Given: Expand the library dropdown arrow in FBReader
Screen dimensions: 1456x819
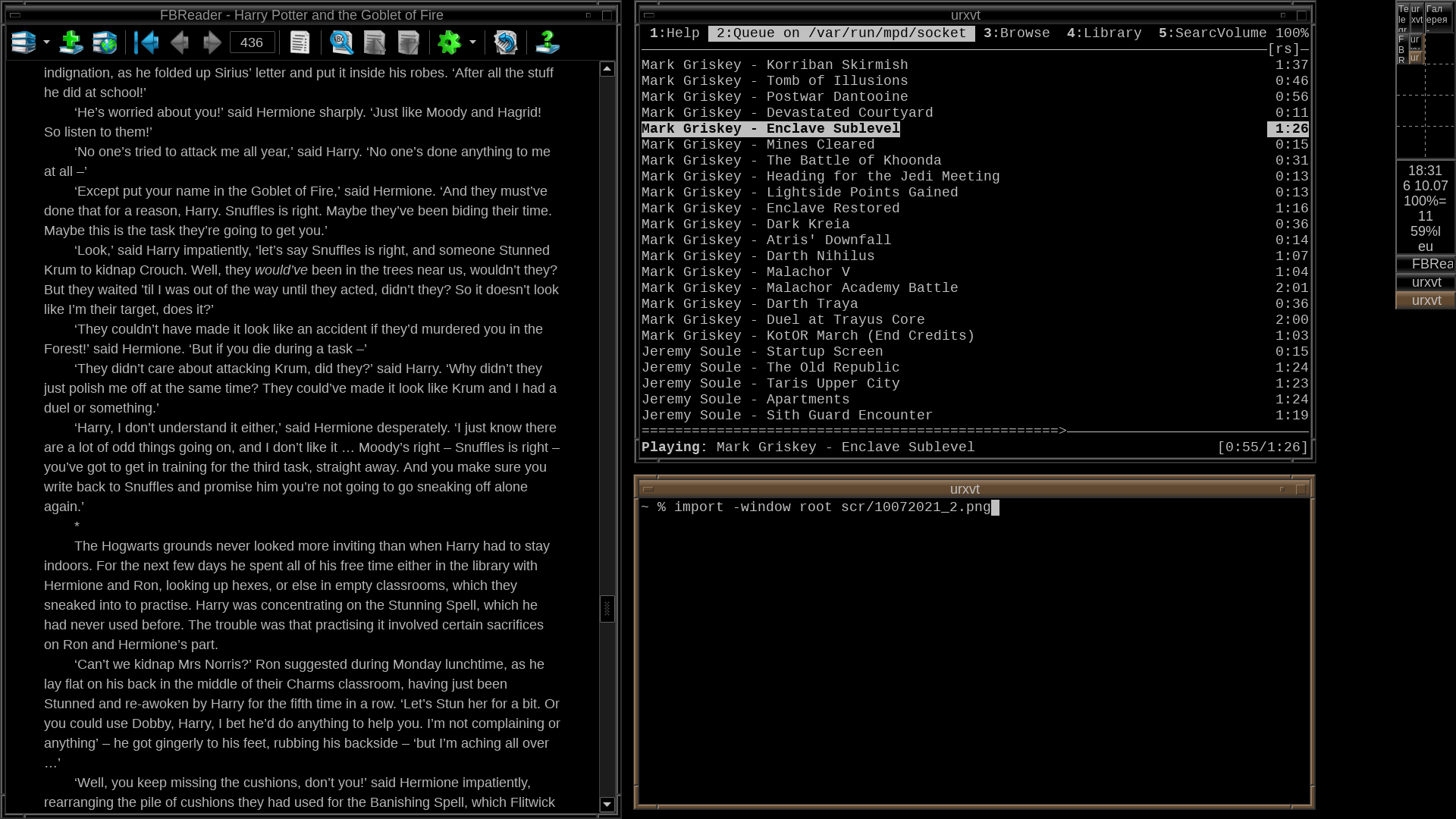Looking at the screenshot, I should pyautogui.click(x=46, y=42).
